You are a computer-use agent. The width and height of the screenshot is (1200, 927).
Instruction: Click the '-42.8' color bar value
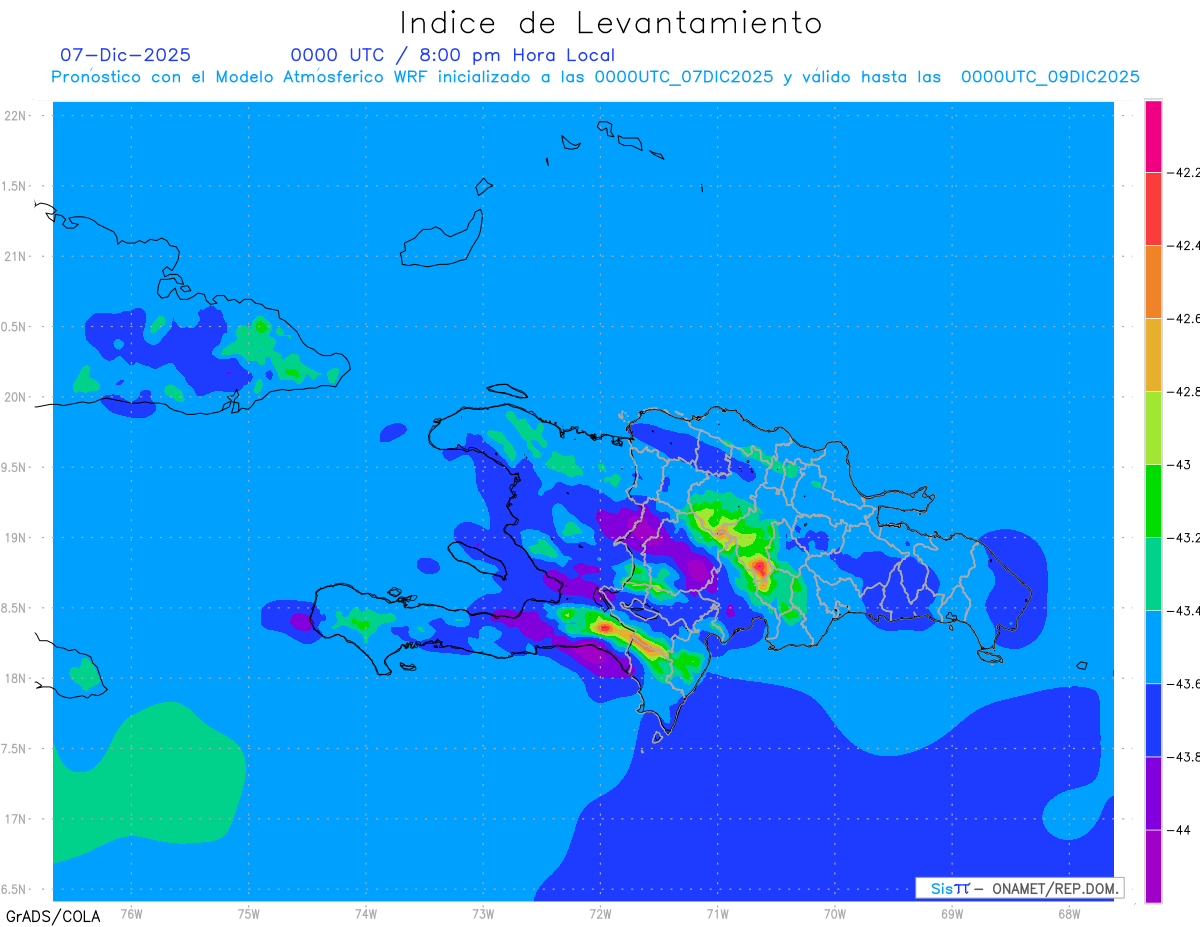1185,391
